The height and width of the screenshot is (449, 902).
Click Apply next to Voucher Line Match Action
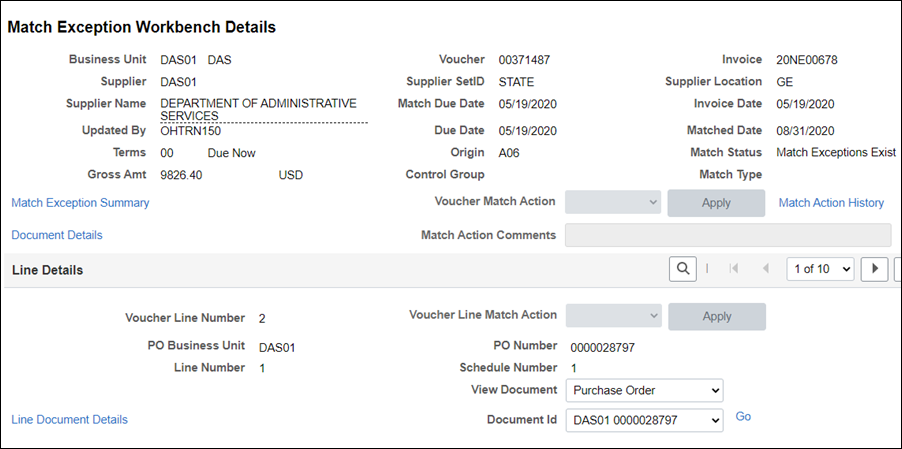tap(717, 316)
